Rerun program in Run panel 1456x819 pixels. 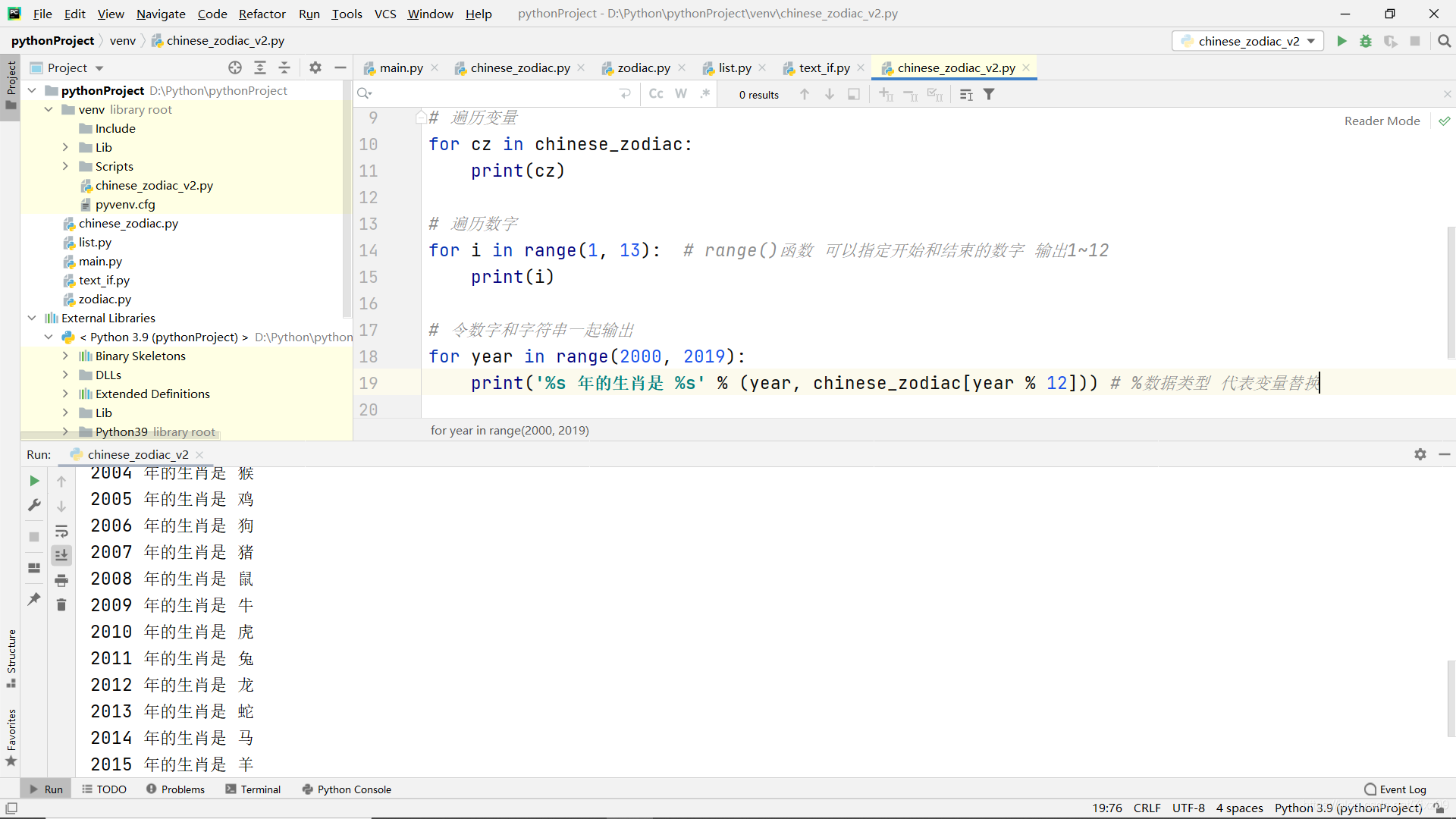[34, 481]
